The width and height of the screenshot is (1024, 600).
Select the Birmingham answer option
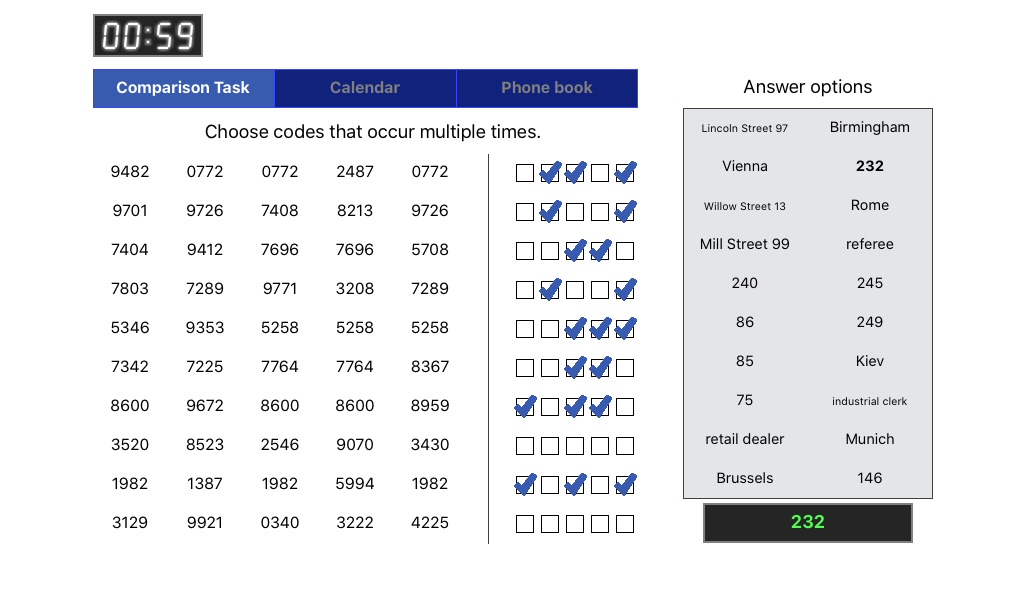[x=870, y=127]
